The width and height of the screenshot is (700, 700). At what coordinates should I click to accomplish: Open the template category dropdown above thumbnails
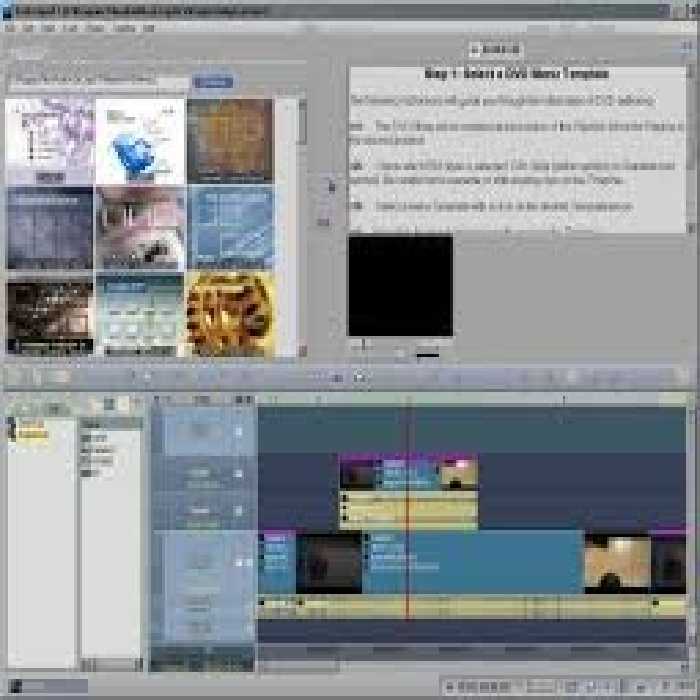(99, 82)
